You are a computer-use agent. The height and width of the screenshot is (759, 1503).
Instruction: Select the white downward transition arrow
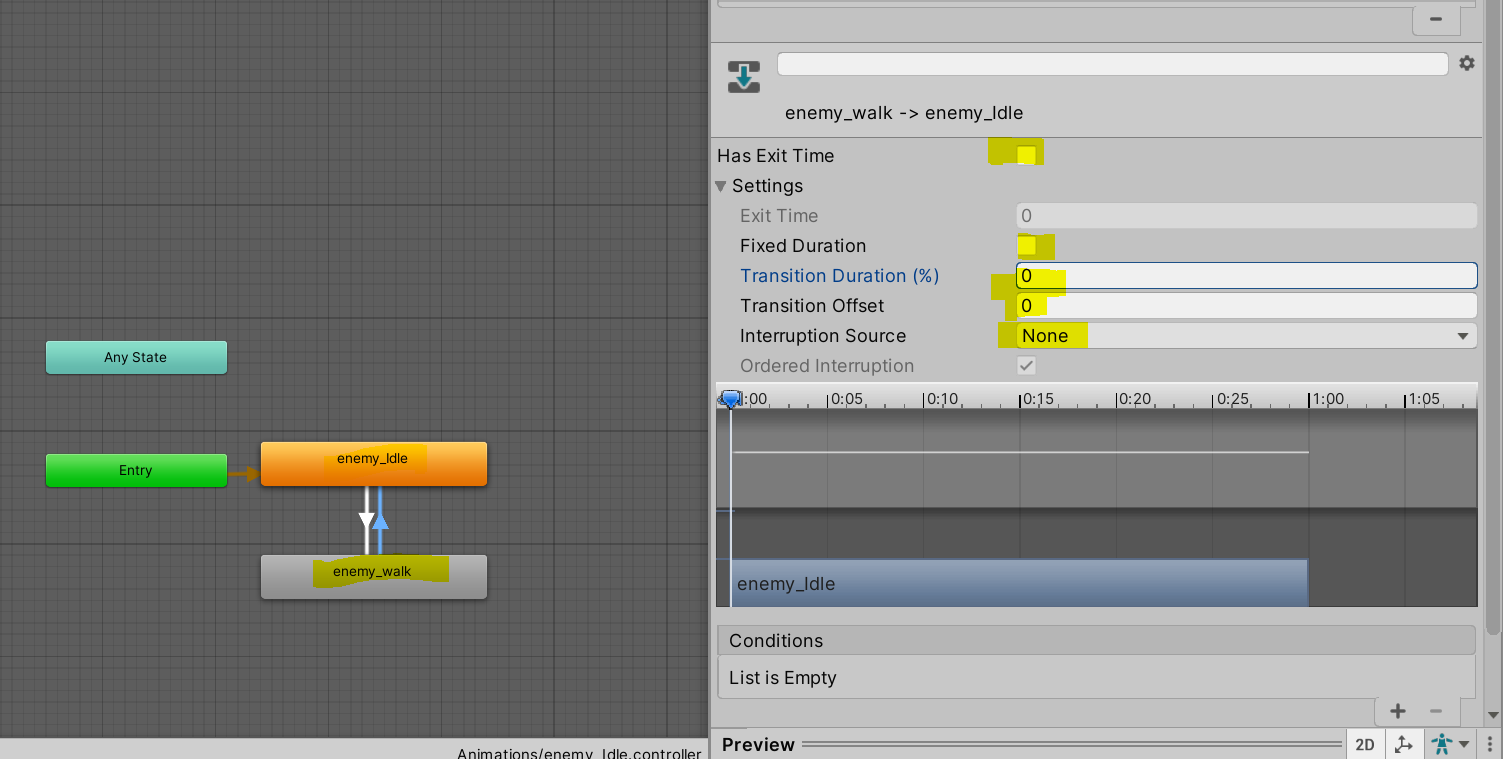point(366,521)
